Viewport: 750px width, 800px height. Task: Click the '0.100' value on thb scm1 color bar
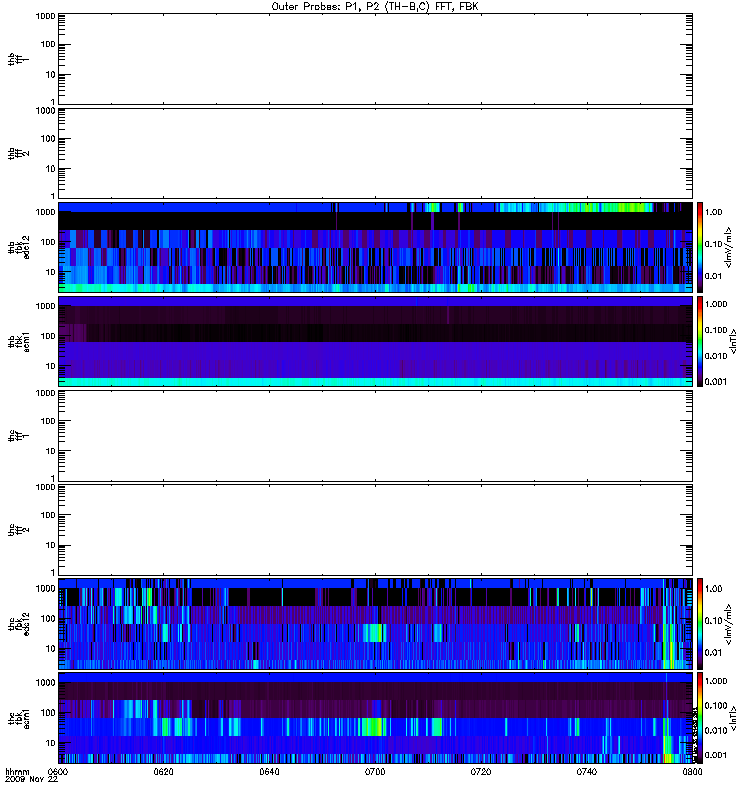pyautogui.click(x=716, y=330)
